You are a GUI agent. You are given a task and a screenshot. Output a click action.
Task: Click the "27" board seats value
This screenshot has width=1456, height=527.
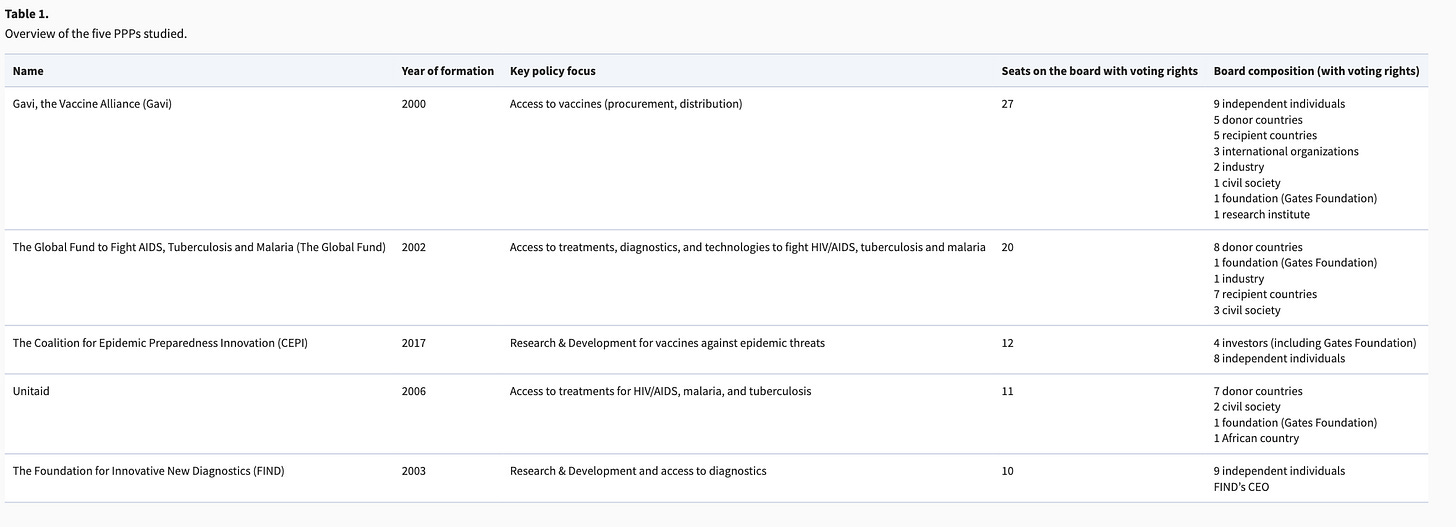pos(1007,103)
